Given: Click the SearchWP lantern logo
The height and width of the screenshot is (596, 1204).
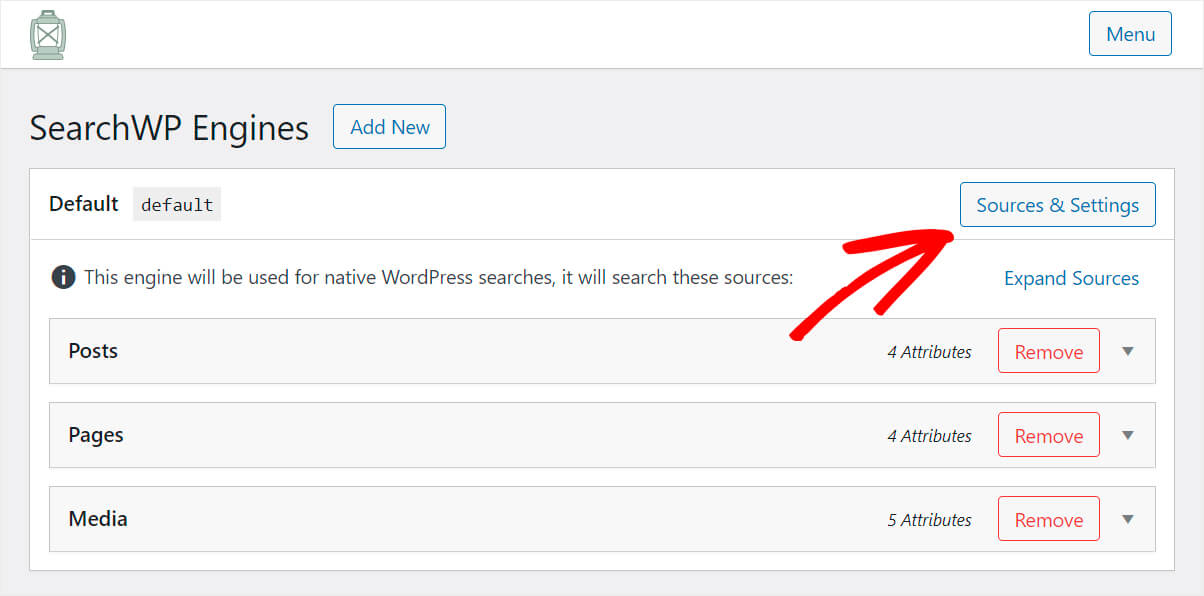Looking at the screenshot, I should pyautogui.click(x=48, y=35).
